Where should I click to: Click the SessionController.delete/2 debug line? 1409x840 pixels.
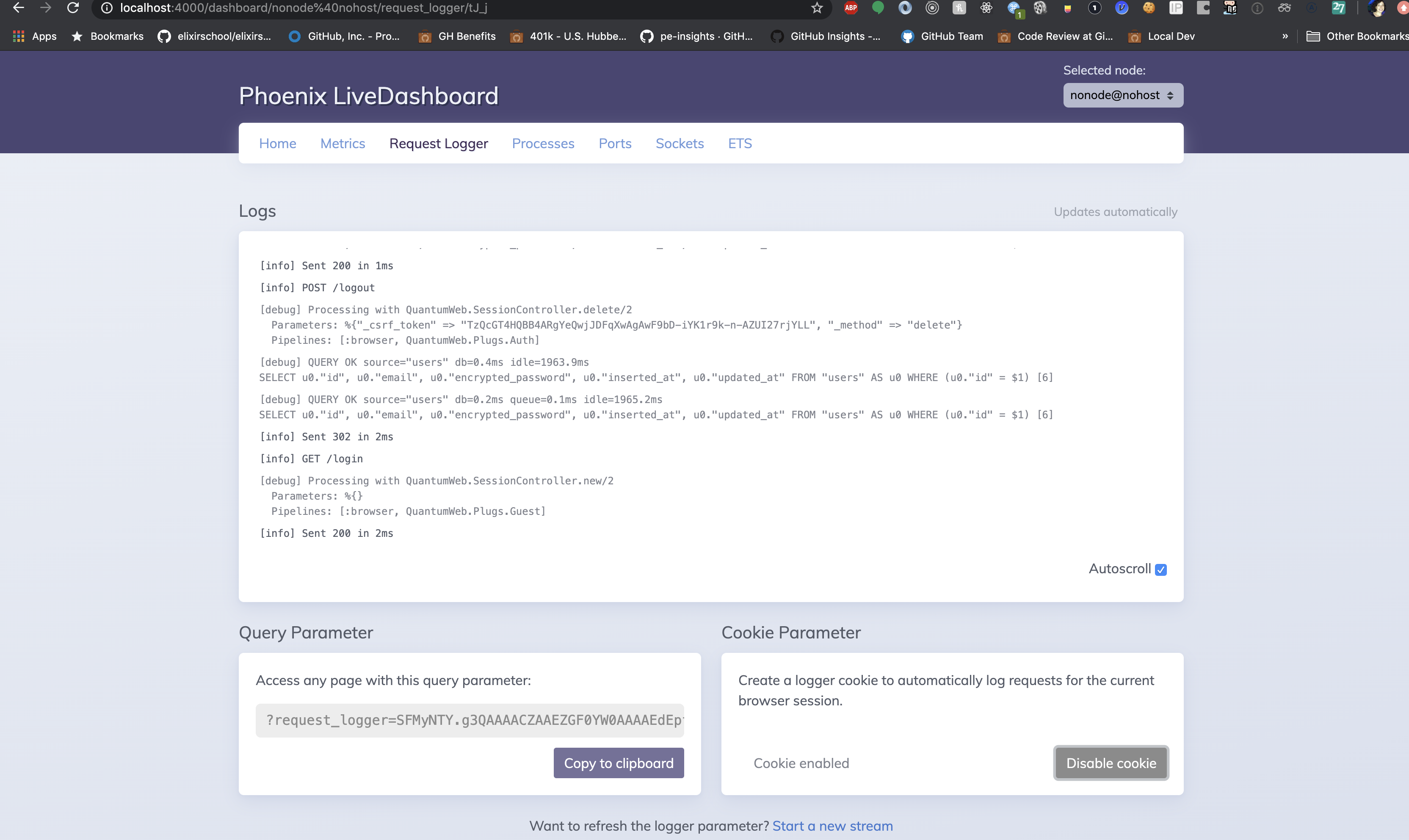point(446,309)
